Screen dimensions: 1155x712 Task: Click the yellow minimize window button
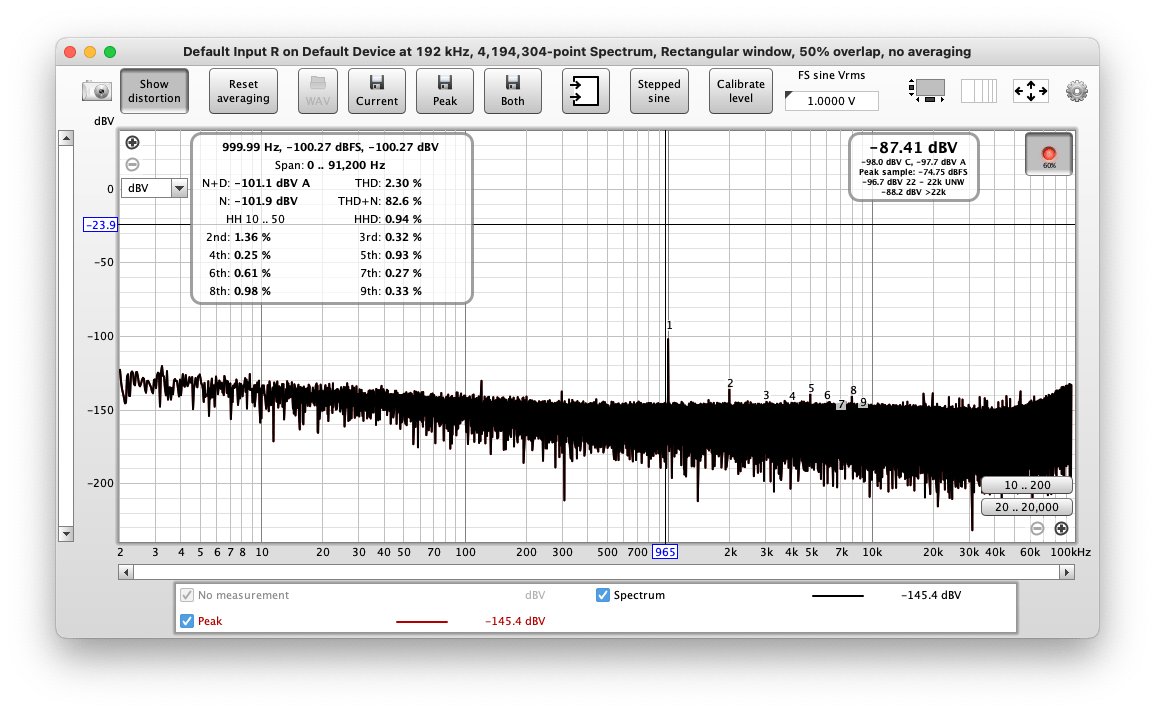(x=90, y=52)
